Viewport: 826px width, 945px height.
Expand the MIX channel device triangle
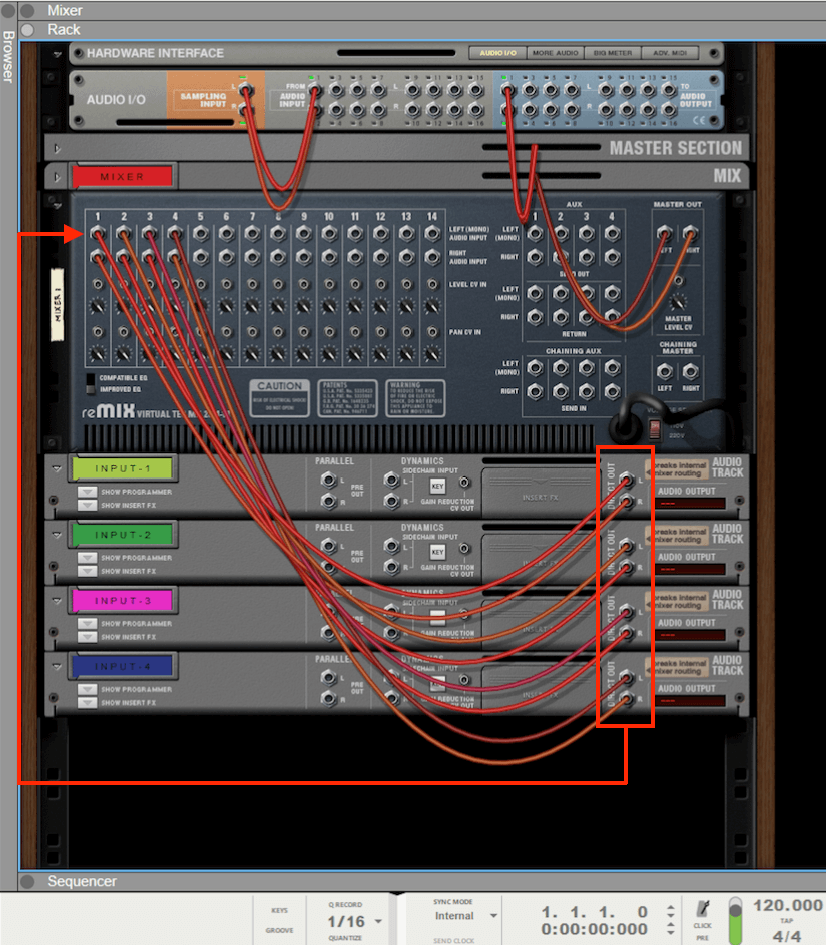click(57, 177)
